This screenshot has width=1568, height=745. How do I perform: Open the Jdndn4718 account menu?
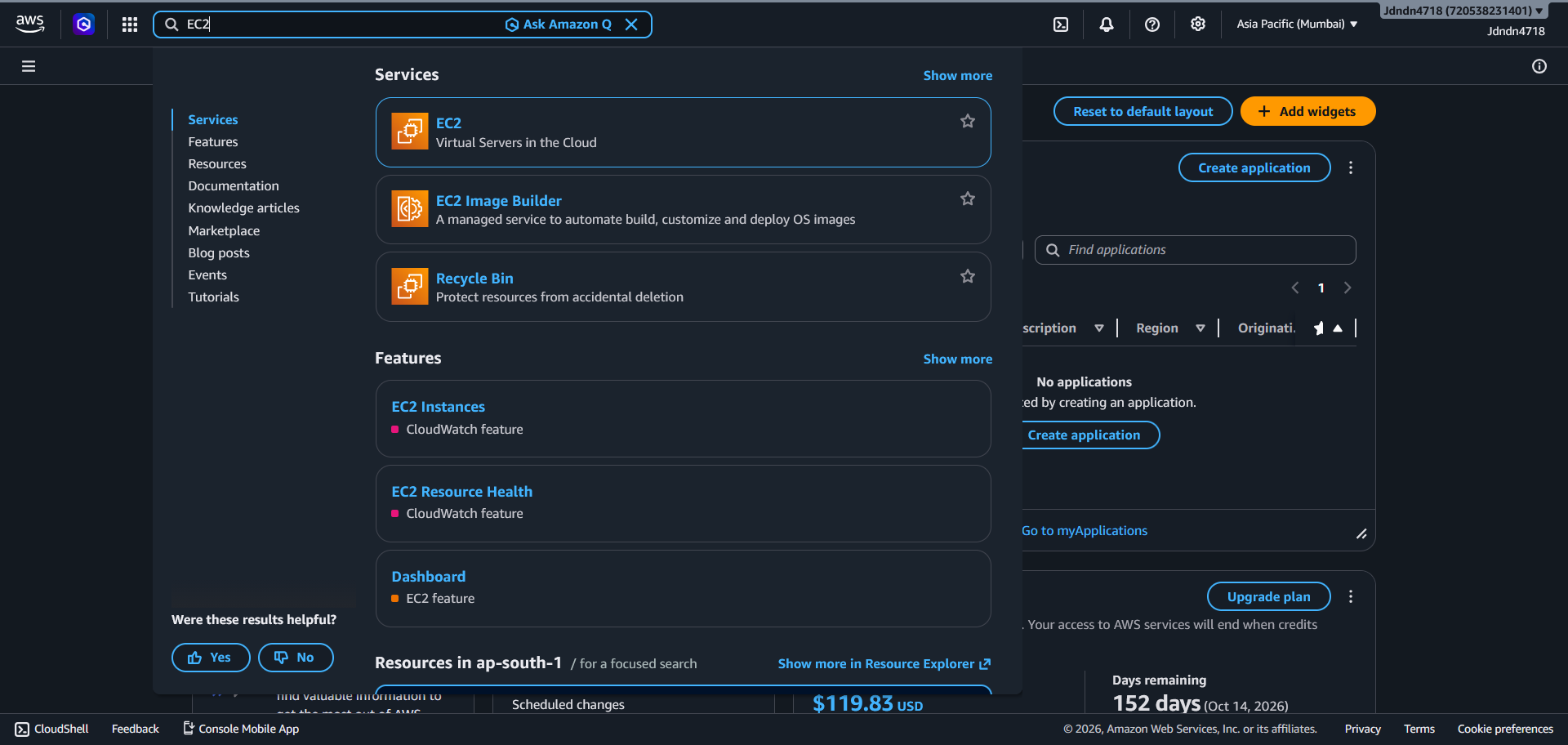click(x=1463, y=11)
